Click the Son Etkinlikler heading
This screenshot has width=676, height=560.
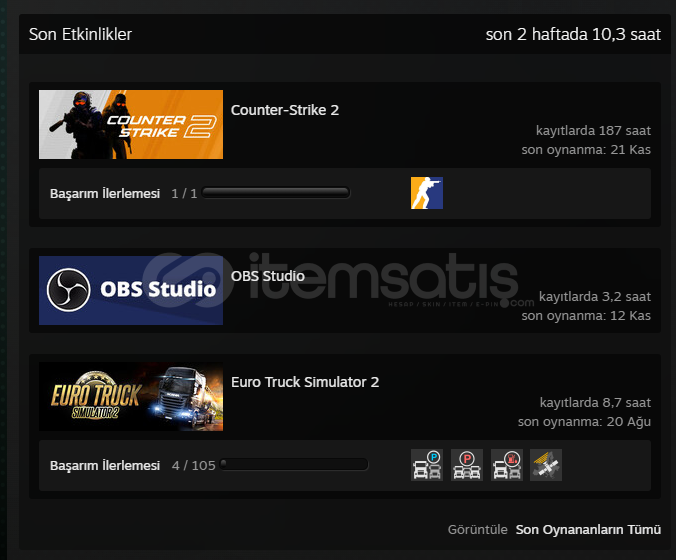pos(80,34)
